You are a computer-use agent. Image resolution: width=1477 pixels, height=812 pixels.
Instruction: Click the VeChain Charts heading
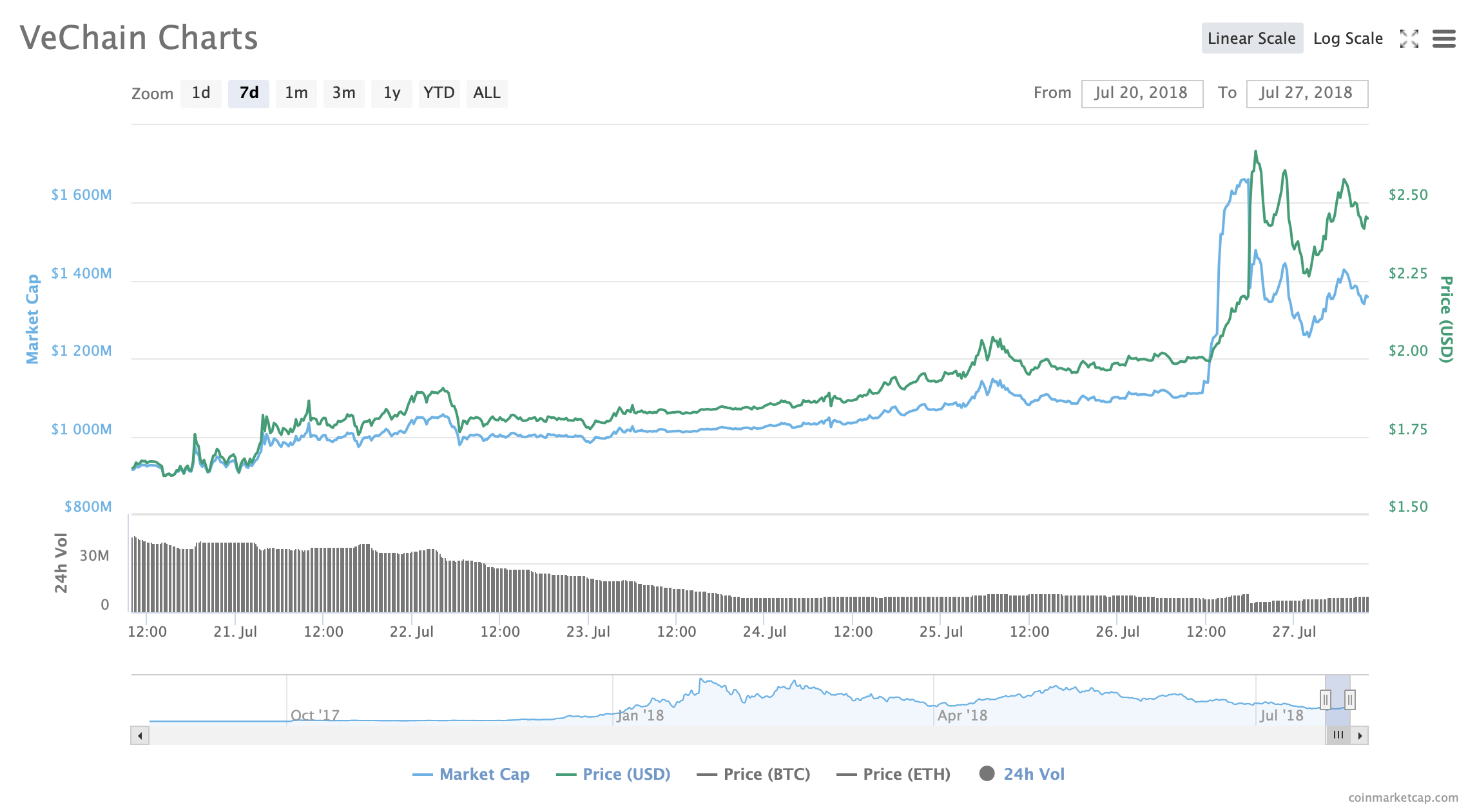(139, 37)
